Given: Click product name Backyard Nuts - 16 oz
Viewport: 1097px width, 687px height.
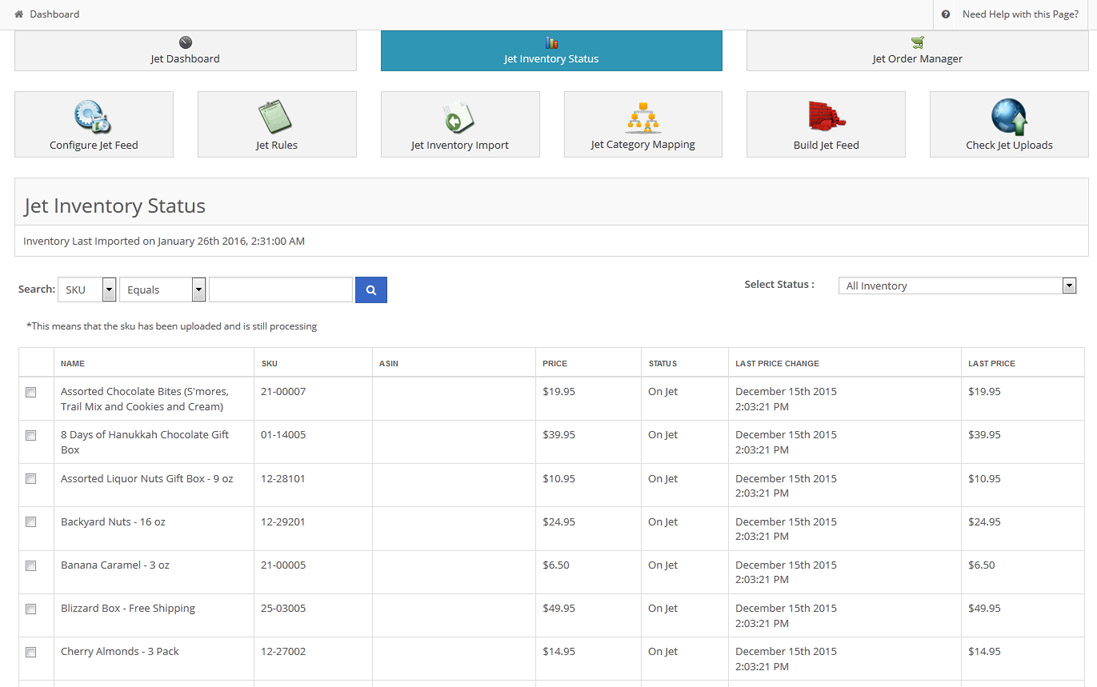Looking at the screenshot, I should [113, 522].
